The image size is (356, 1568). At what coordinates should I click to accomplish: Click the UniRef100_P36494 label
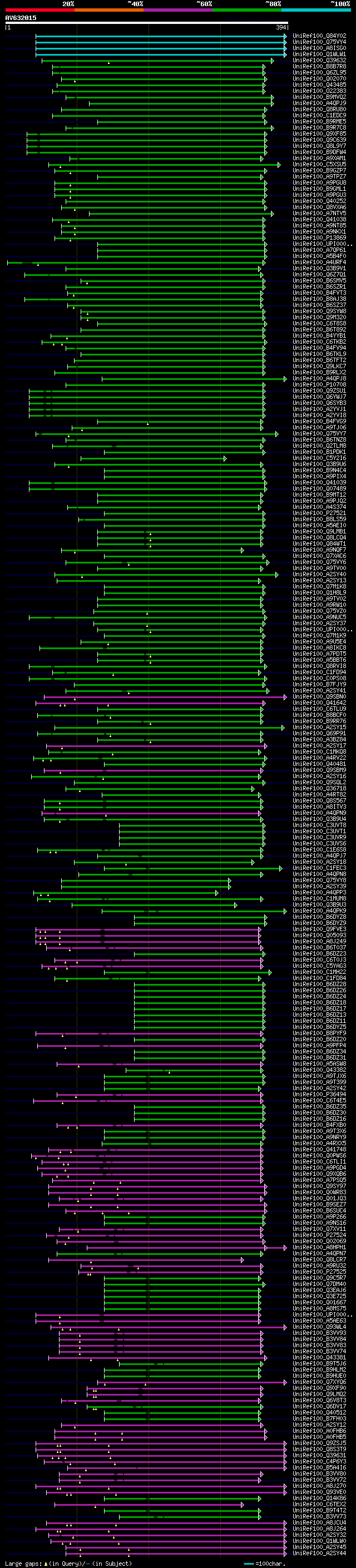[319, 1095]
